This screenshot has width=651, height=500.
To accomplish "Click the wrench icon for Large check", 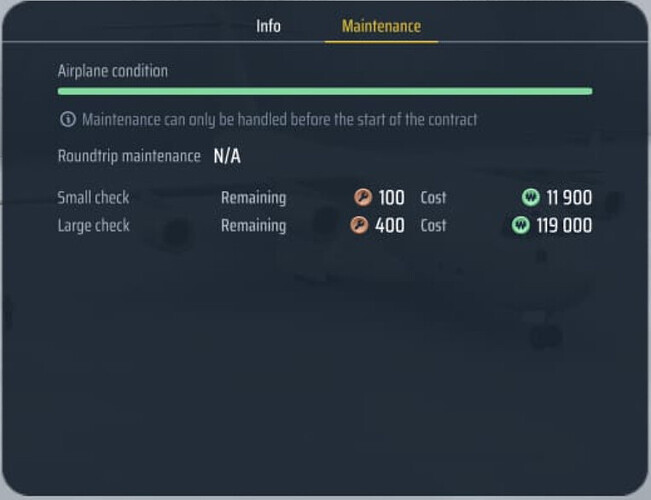I will tap(359, 225).
